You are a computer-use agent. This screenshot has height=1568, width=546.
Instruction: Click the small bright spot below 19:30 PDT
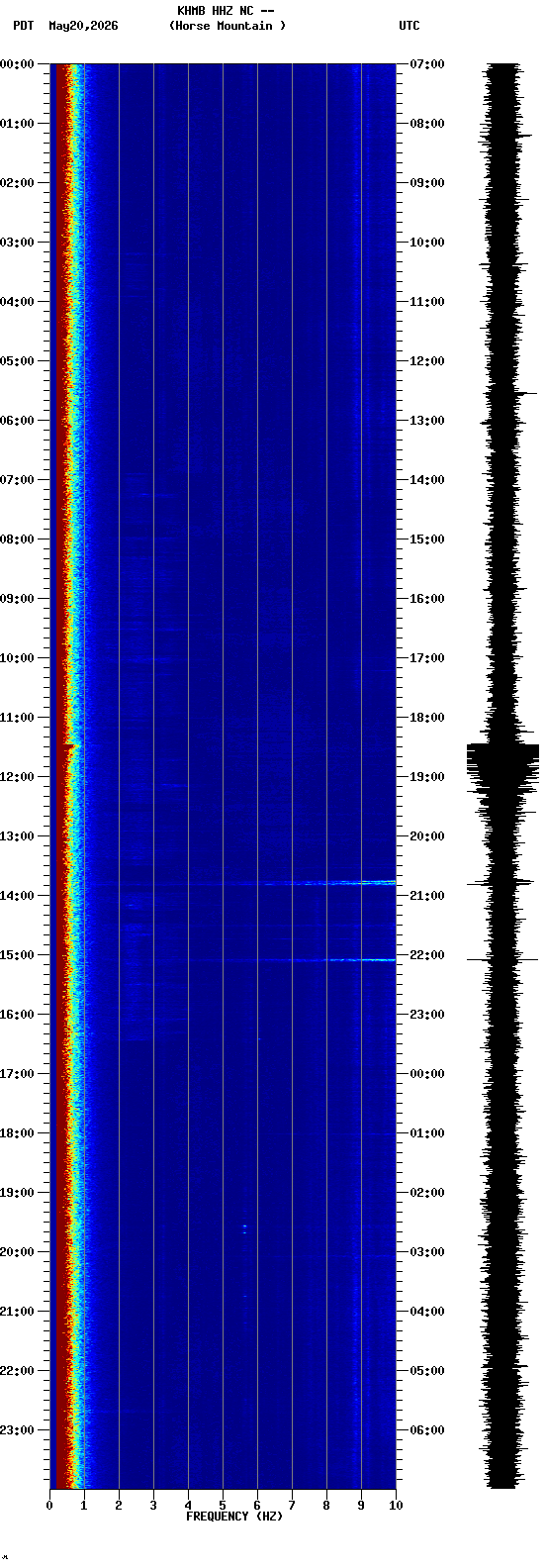tap(244, 1228)
